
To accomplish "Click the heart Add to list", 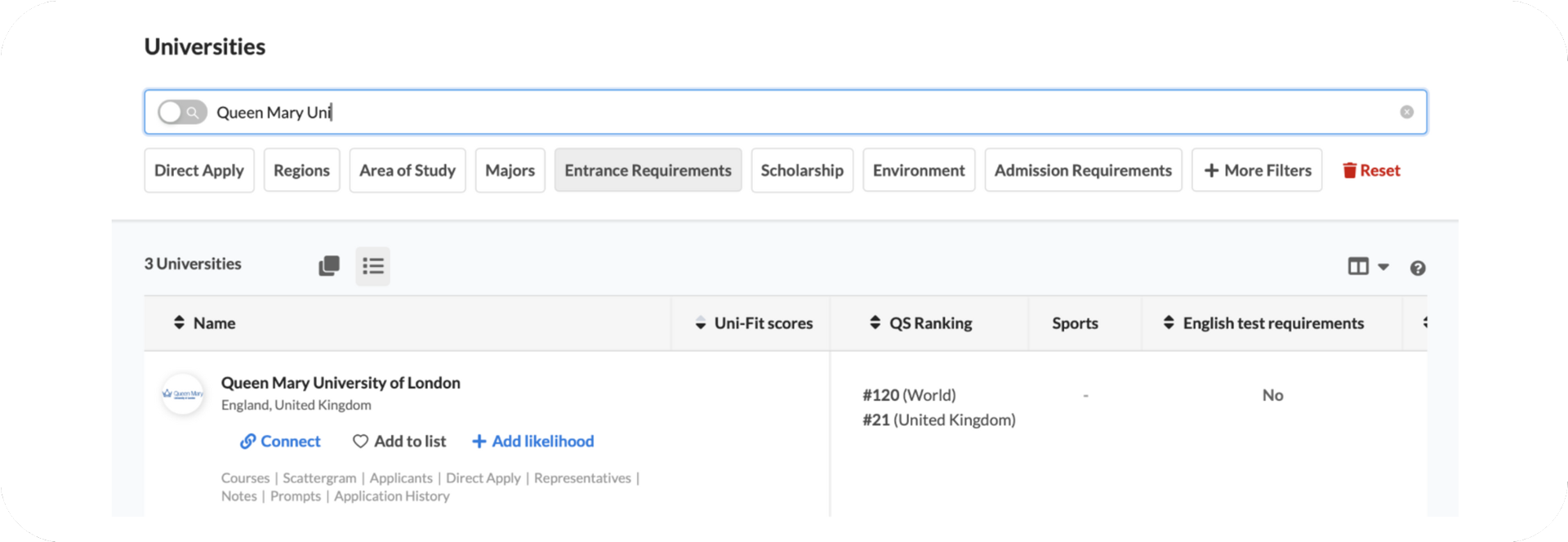I will [399, 442].
